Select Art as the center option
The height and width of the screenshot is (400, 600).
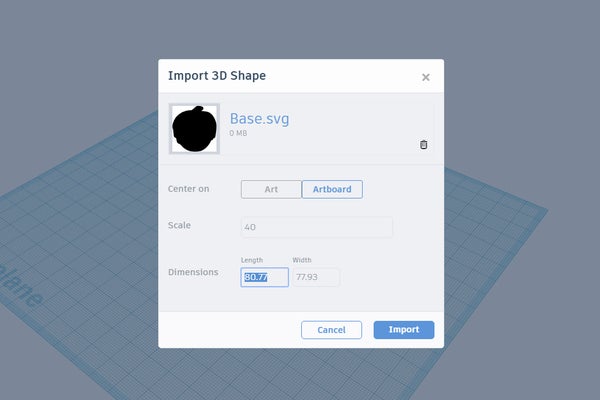pos(270,189)
